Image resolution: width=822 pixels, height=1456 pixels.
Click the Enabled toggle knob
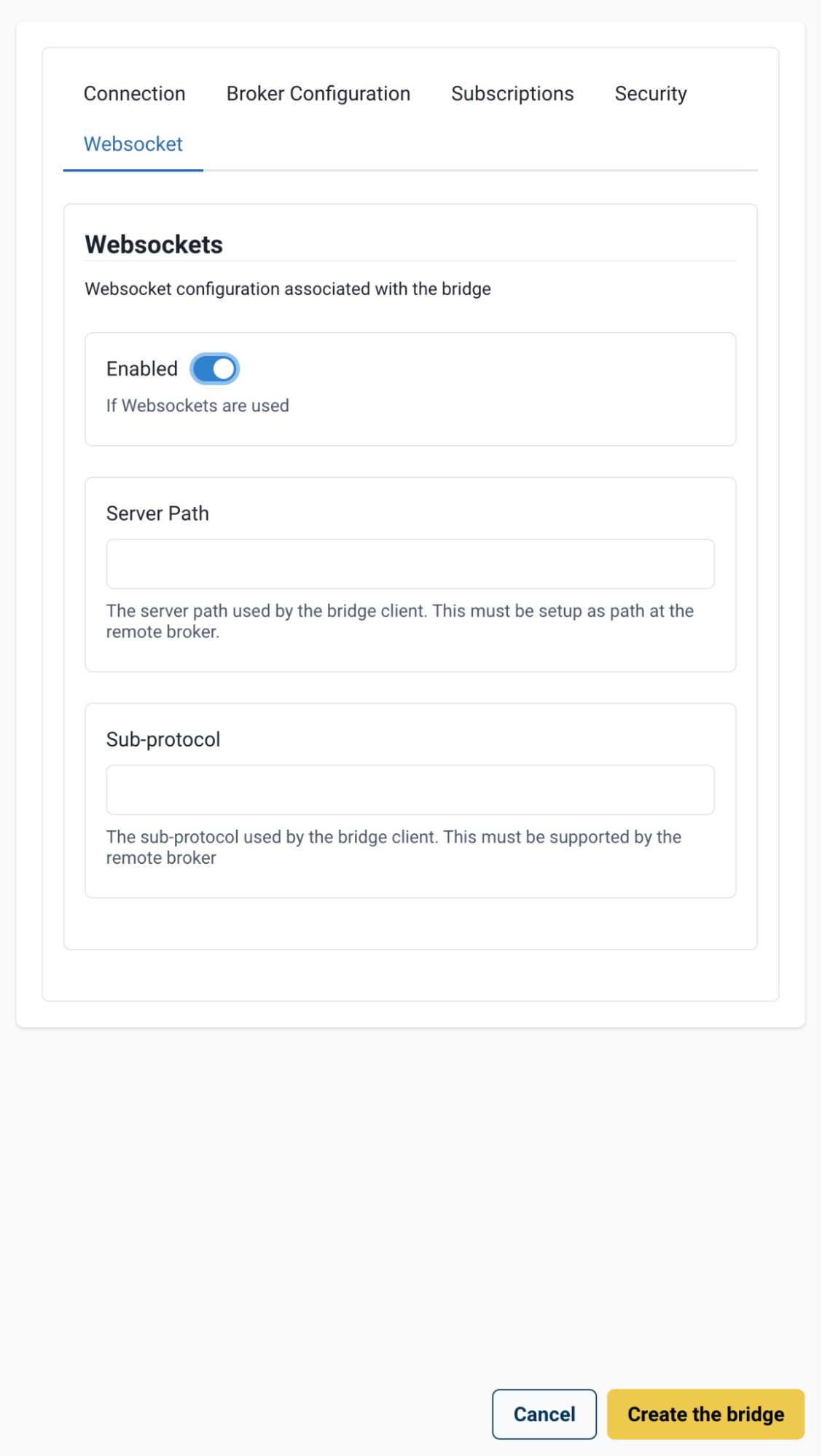pos(224,368)
